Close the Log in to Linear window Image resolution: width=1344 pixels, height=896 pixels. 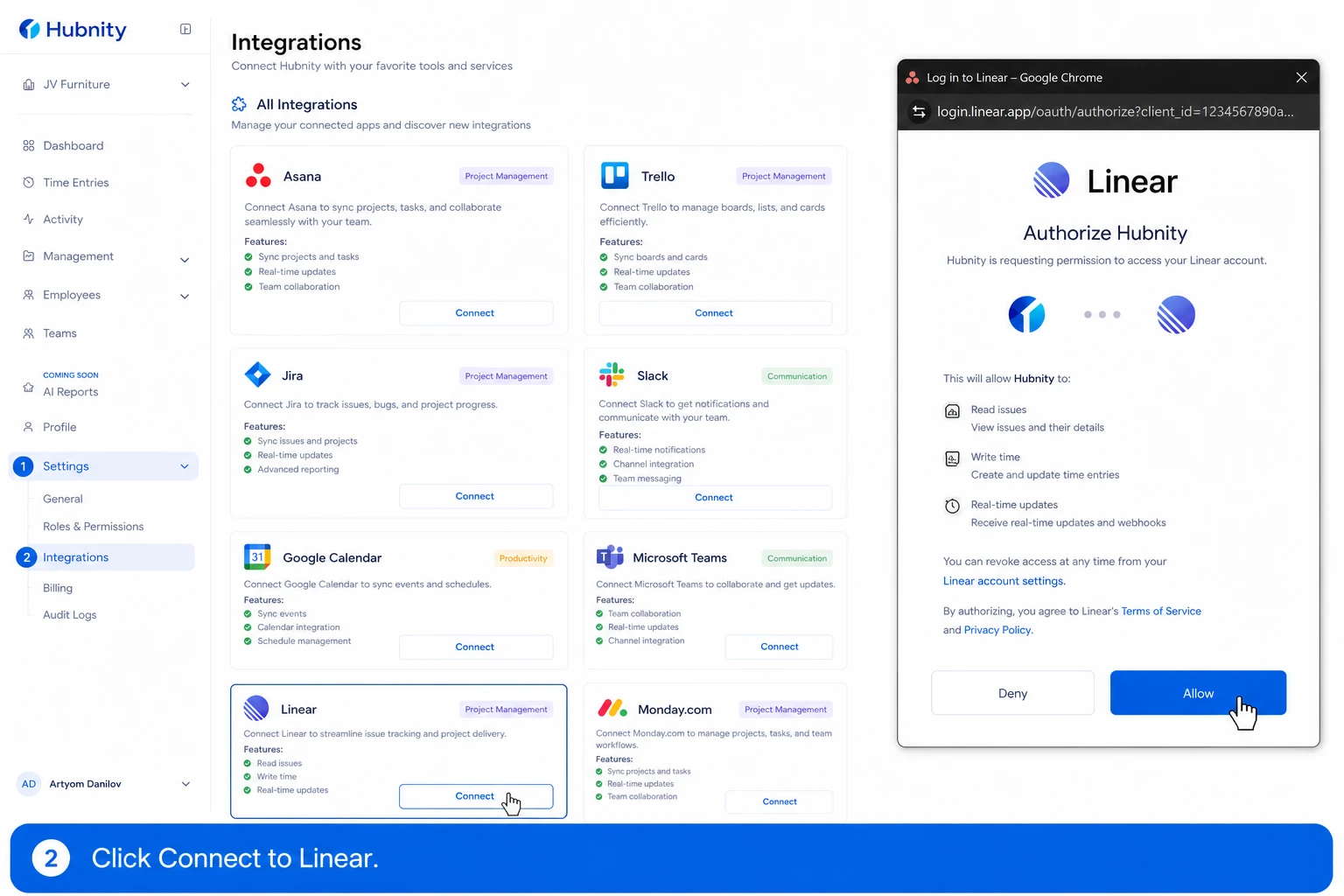click(1301, 77)
